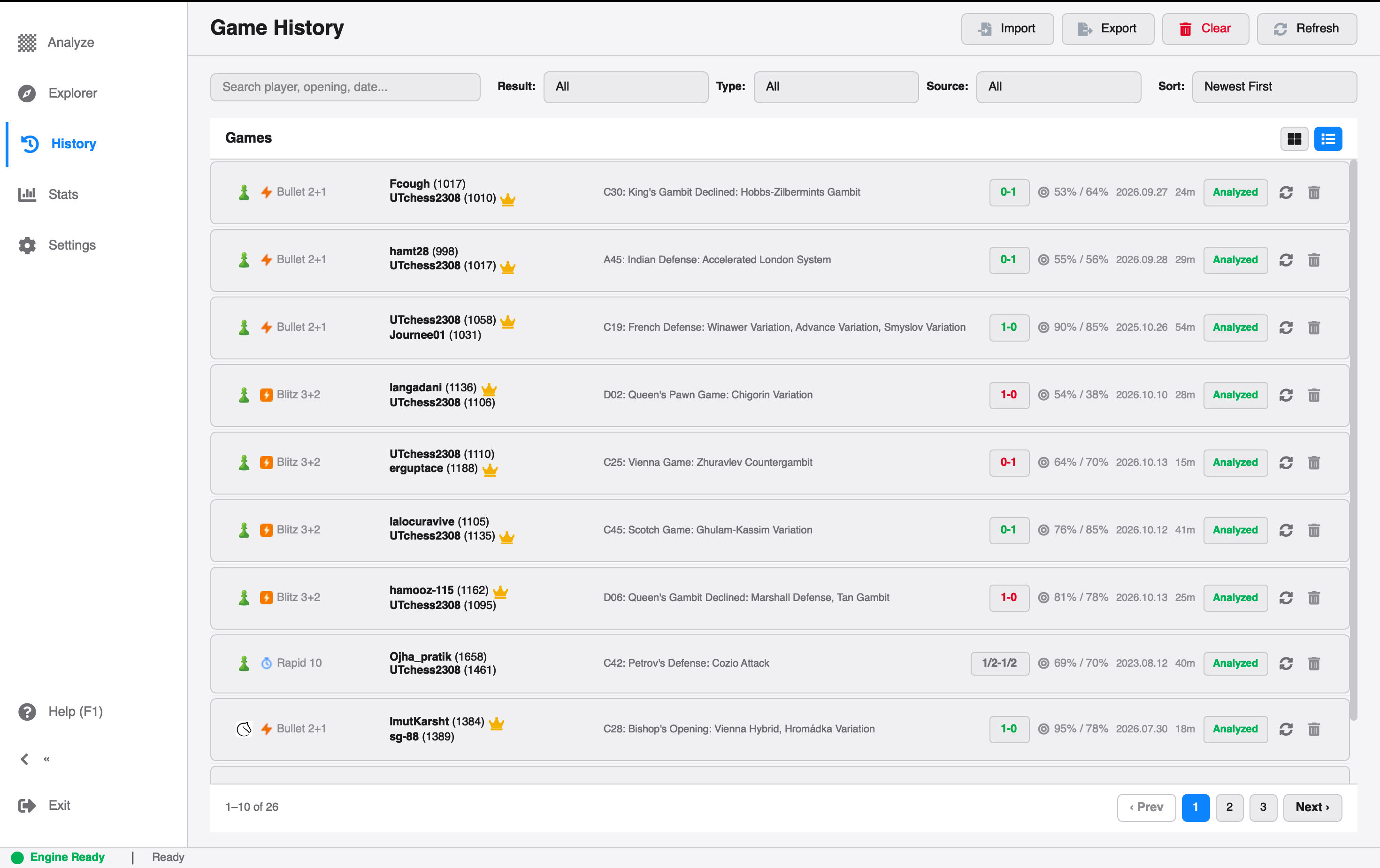Image resolution: width=1380 pixels, height=868 pixels.
Task: Delete the Ojha_pratik Rapid 10 game
Action: (1313, 663)
